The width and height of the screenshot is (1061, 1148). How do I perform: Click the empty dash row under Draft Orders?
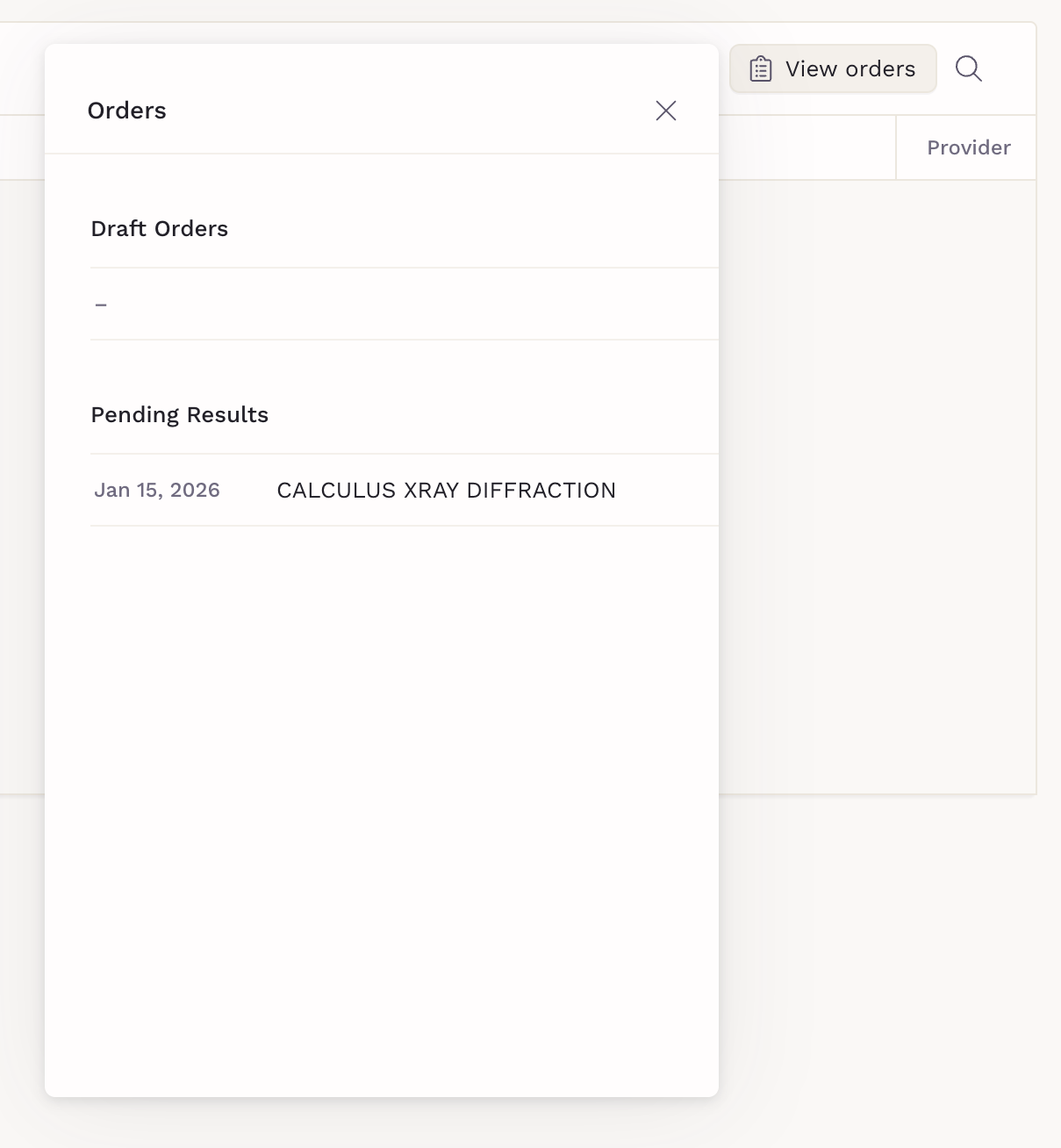coord(101,305)
